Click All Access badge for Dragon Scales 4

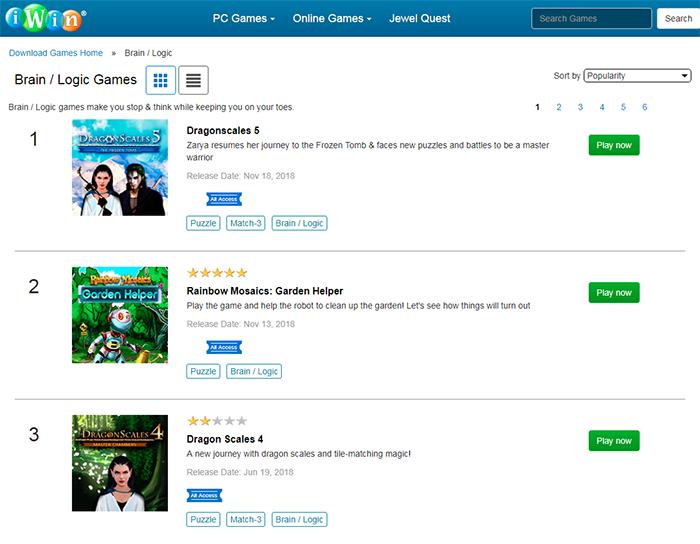[204, 495]
